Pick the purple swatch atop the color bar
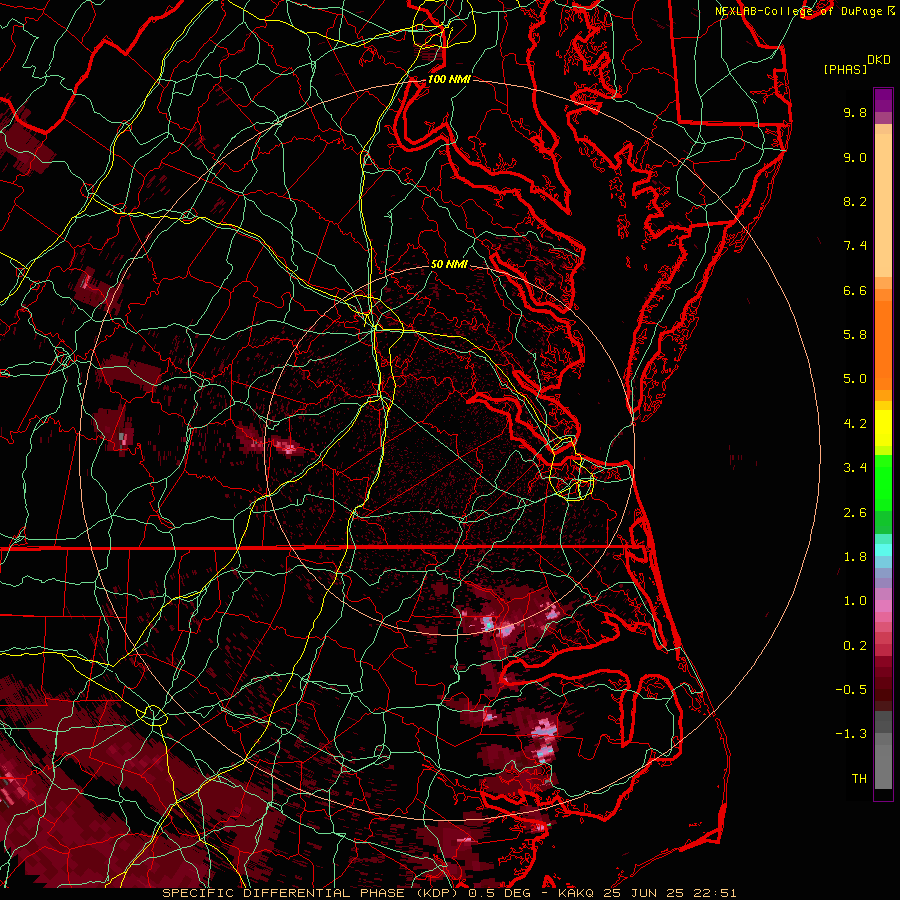Screen dimensions: 900x900 tap(883, 101)
